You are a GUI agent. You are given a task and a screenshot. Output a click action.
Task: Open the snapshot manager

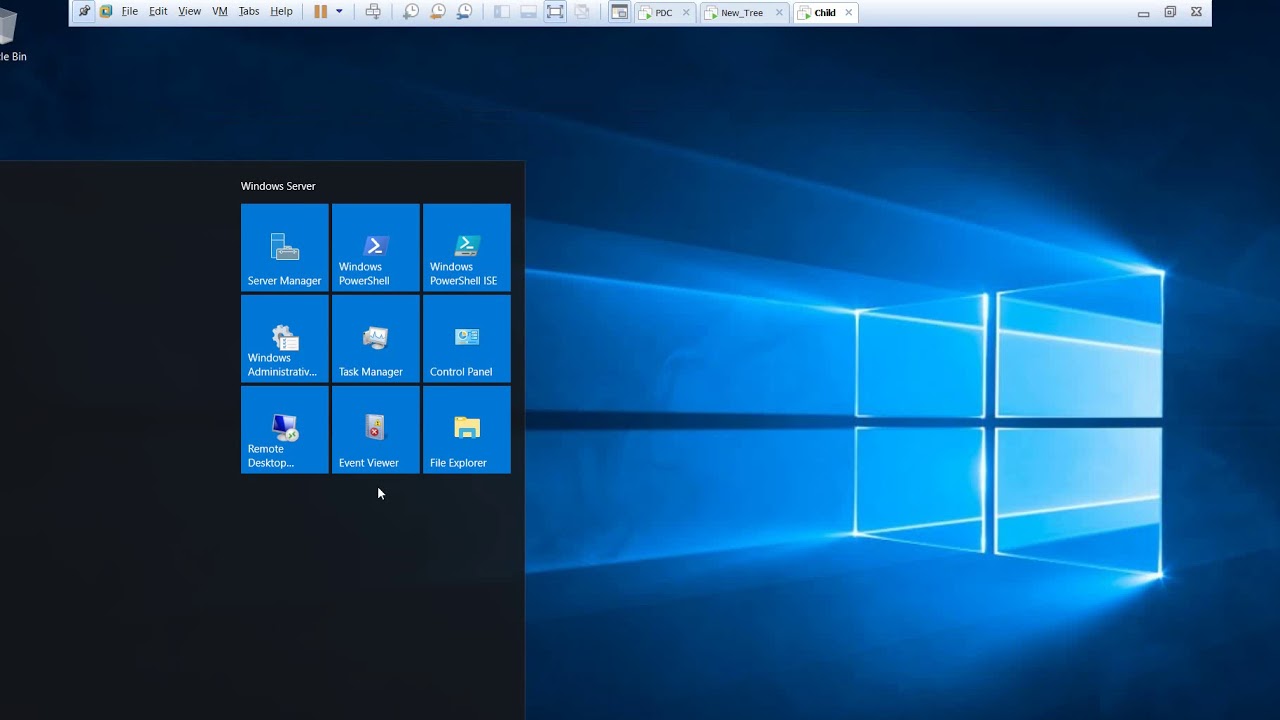(x=465, y=12)
